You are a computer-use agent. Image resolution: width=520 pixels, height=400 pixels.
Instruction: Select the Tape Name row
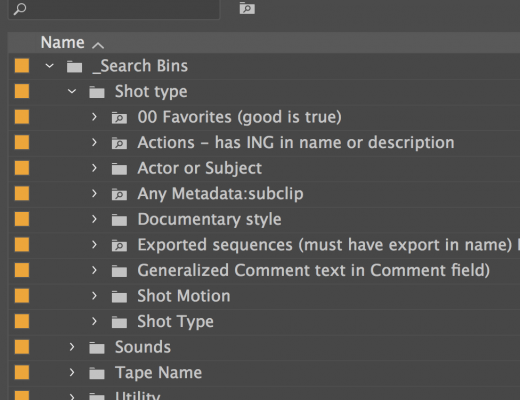click(158, 373)
